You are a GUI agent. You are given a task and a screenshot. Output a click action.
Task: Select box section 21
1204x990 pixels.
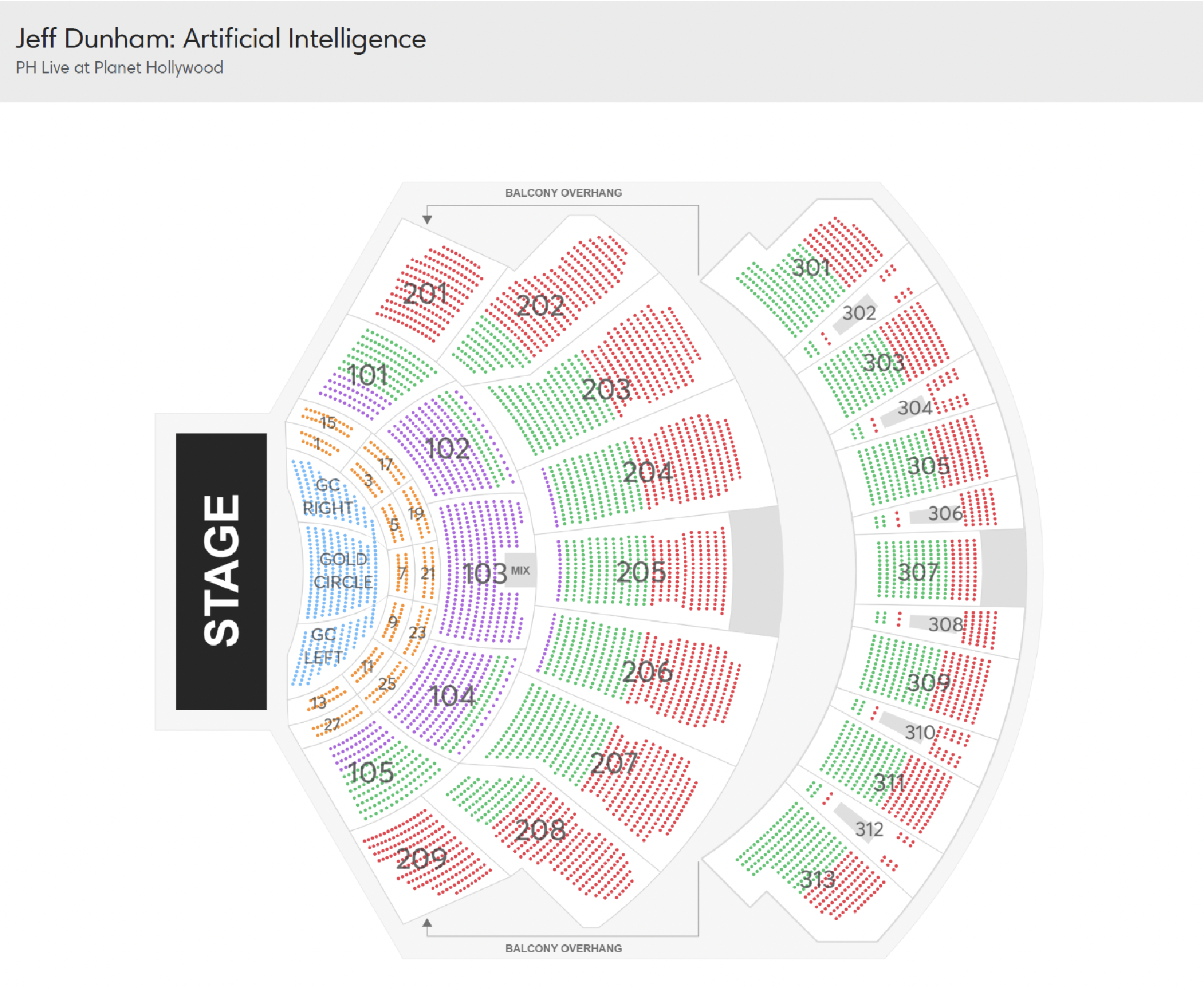(x=428, y=573)
